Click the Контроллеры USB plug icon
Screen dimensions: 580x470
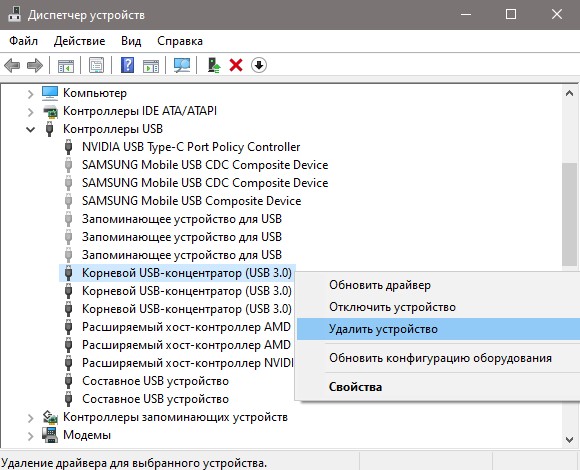pos(49,129)
